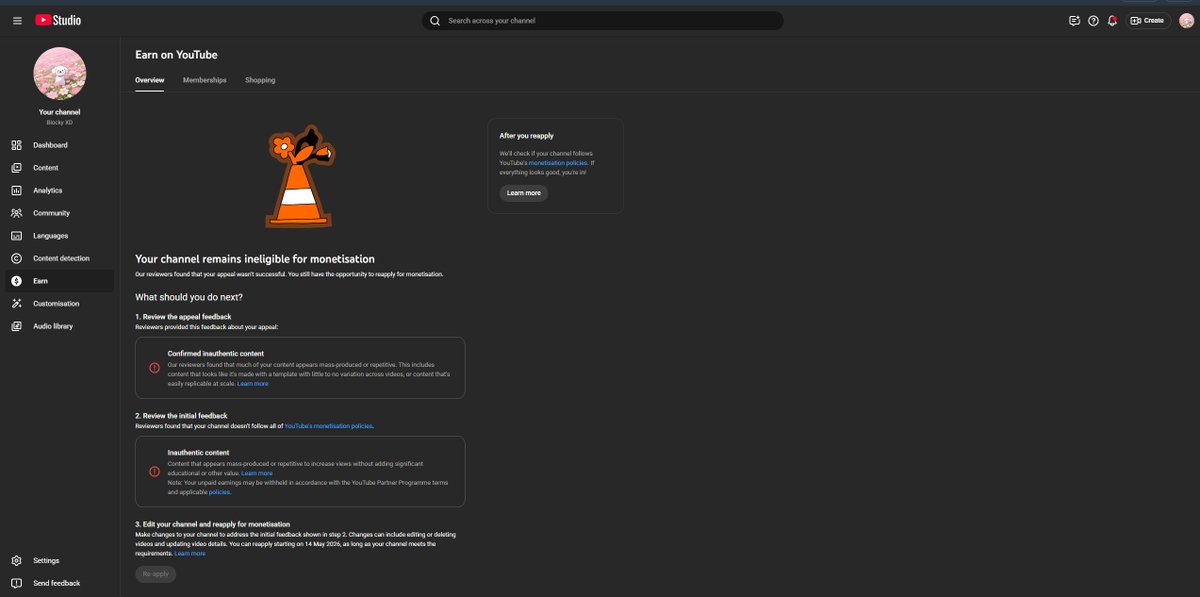Open Analytics from the sidebar

[x=60, y=190]
